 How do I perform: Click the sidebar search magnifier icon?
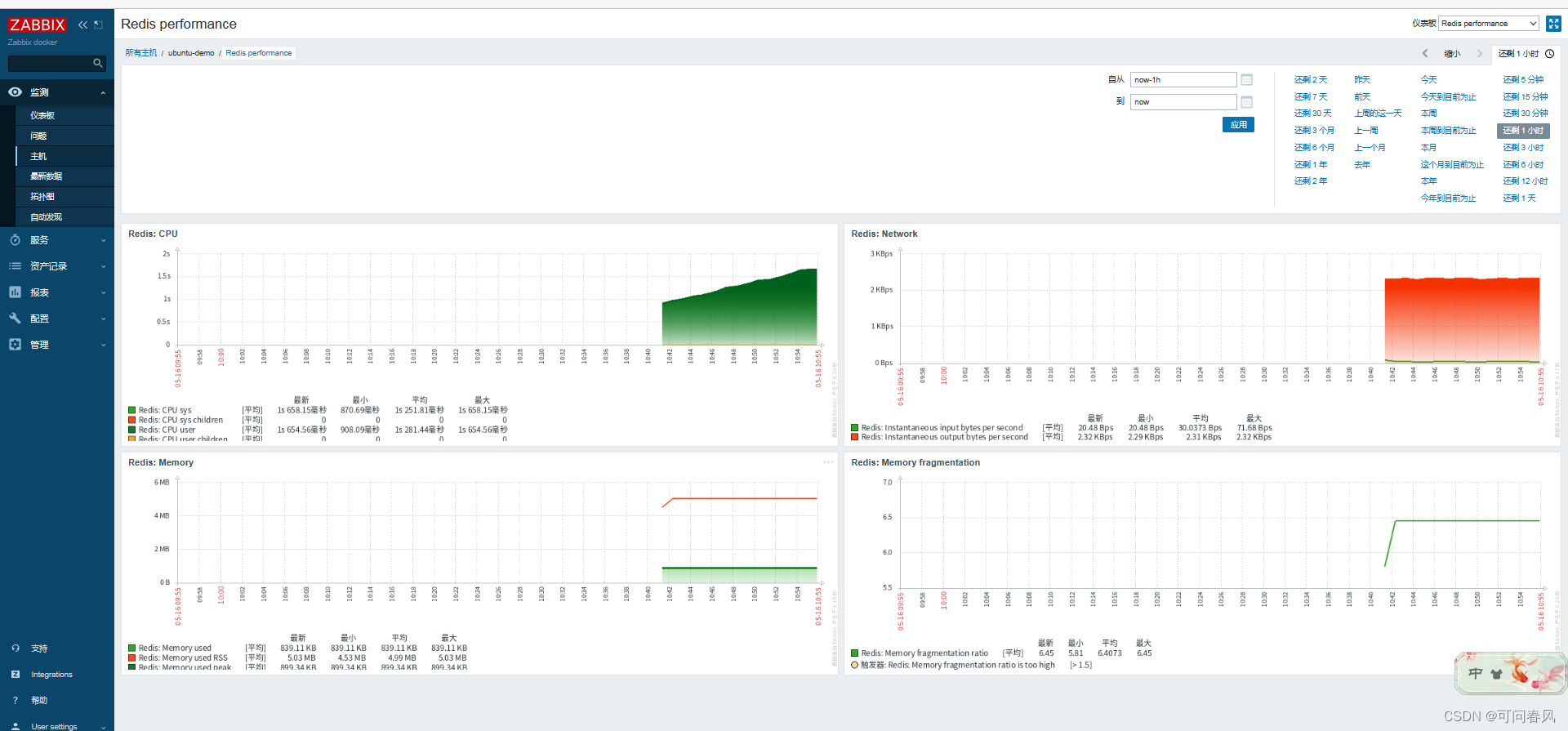(98, 63)
